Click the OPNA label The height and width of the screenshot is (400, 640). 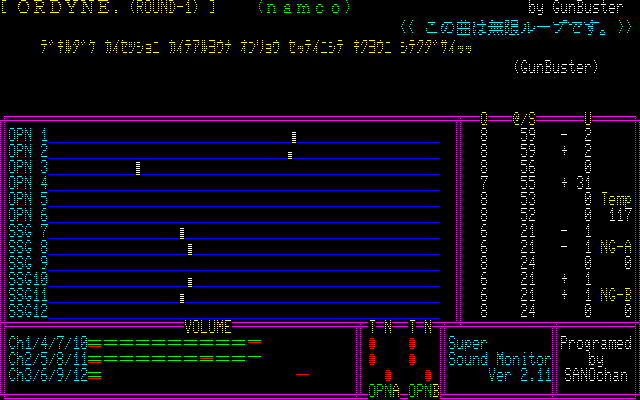(x=384, y=391)
